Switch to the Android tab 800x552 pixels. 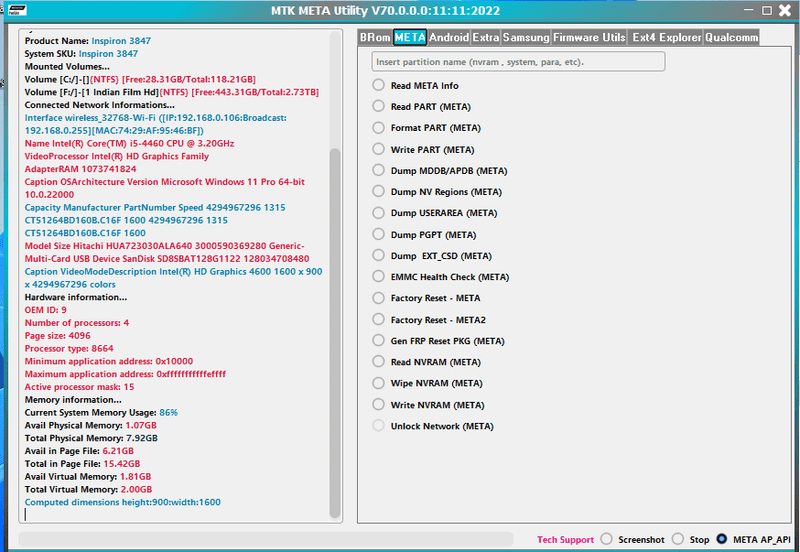coord(448,37)
